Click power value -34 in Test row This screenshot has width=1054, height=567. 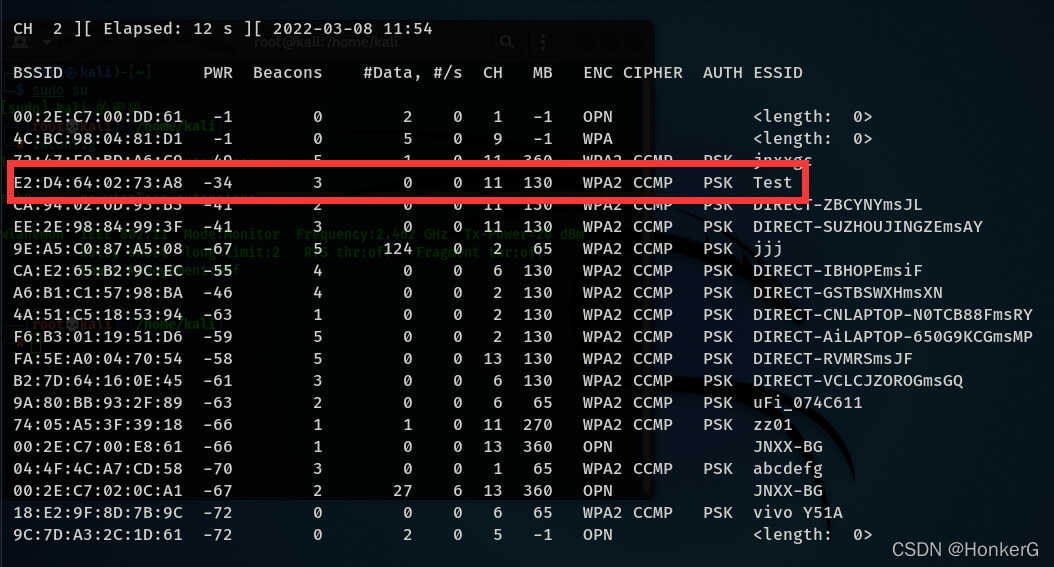218,183
